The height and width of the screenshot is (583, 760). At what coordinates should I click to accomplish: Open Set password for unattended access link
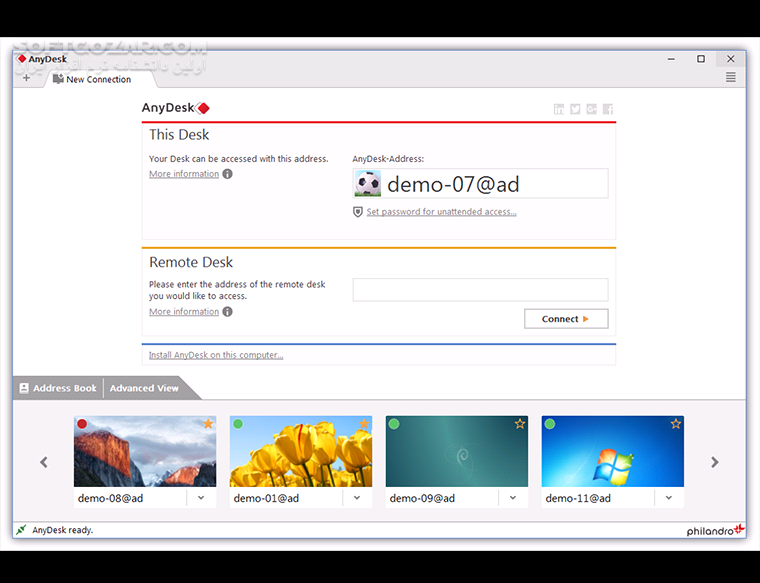pyautogui.click(x=441, y=212)
